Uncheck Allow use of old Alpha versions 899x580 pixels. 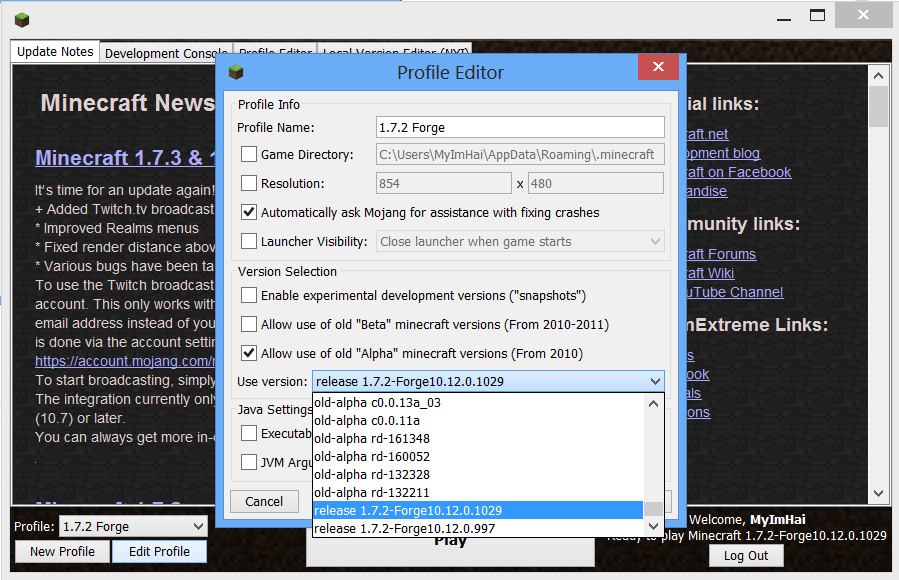pos(249,353)
